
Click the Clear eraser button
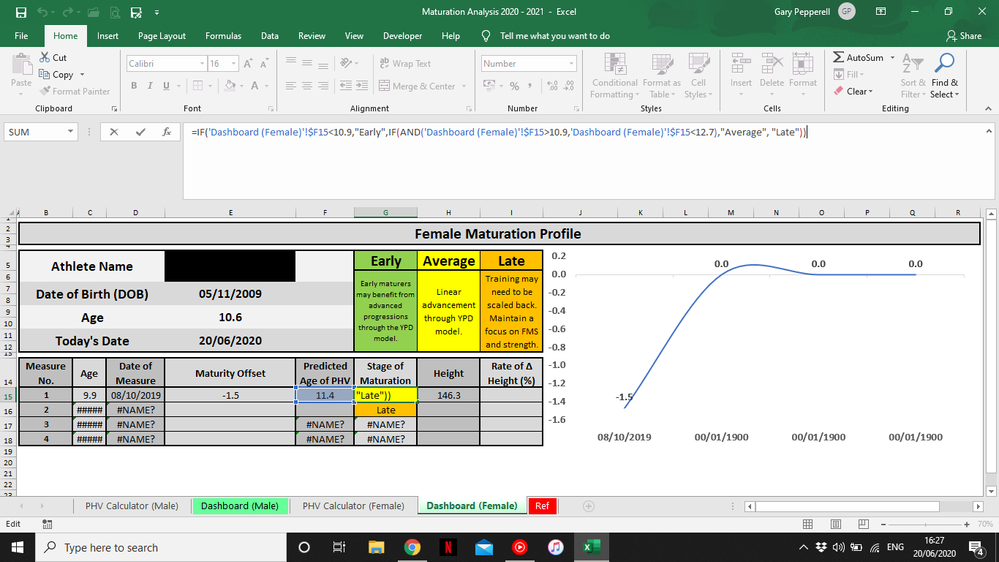tap(853, 91)
